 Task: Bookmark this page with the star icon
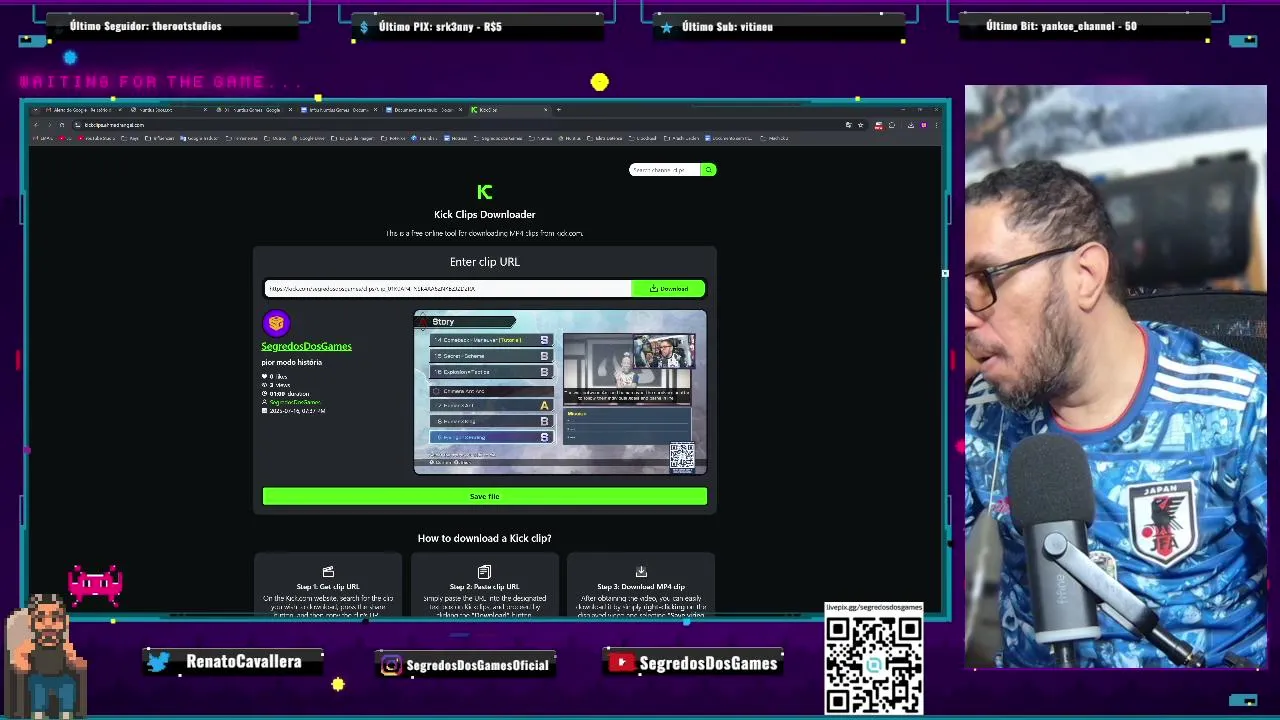pos(860,125)
